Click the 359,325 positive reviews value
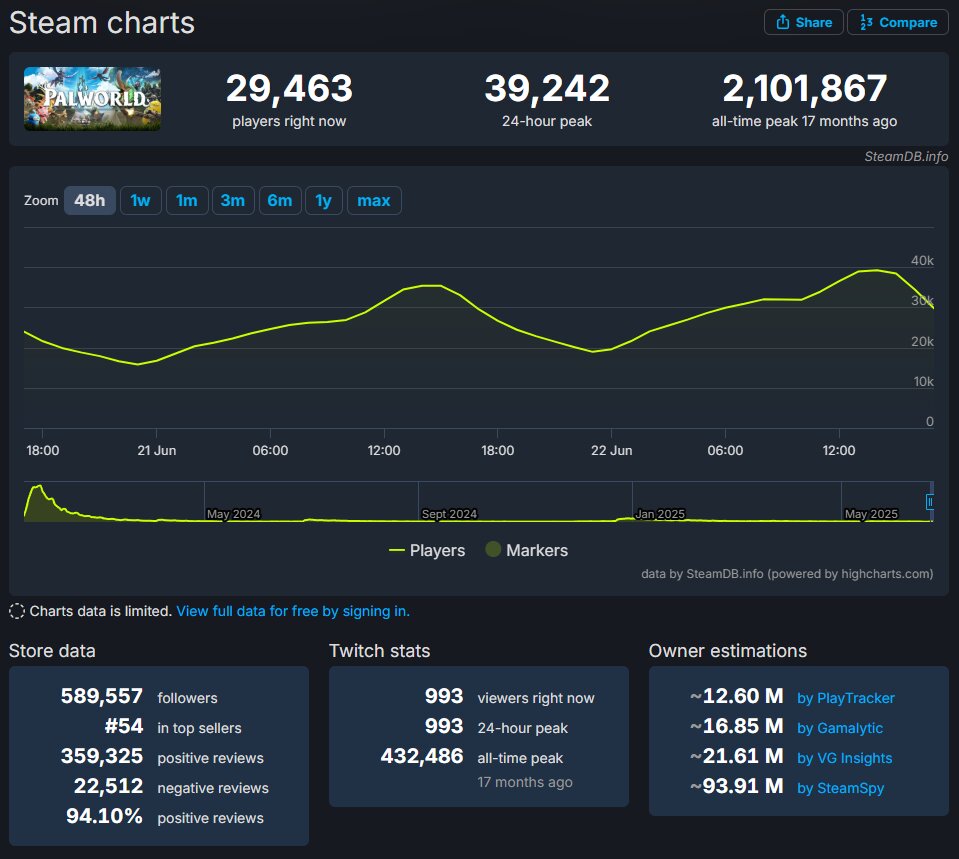This screenshot has width=959, height=859. tap(102, 756)
